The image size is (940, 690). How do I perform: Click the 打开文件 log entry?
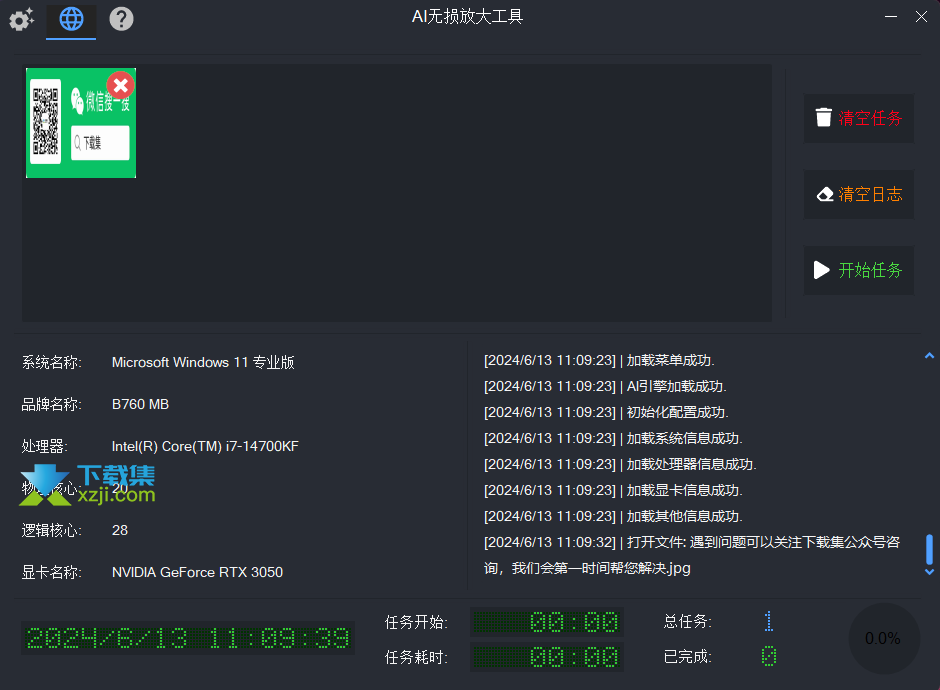pos(692,555)
